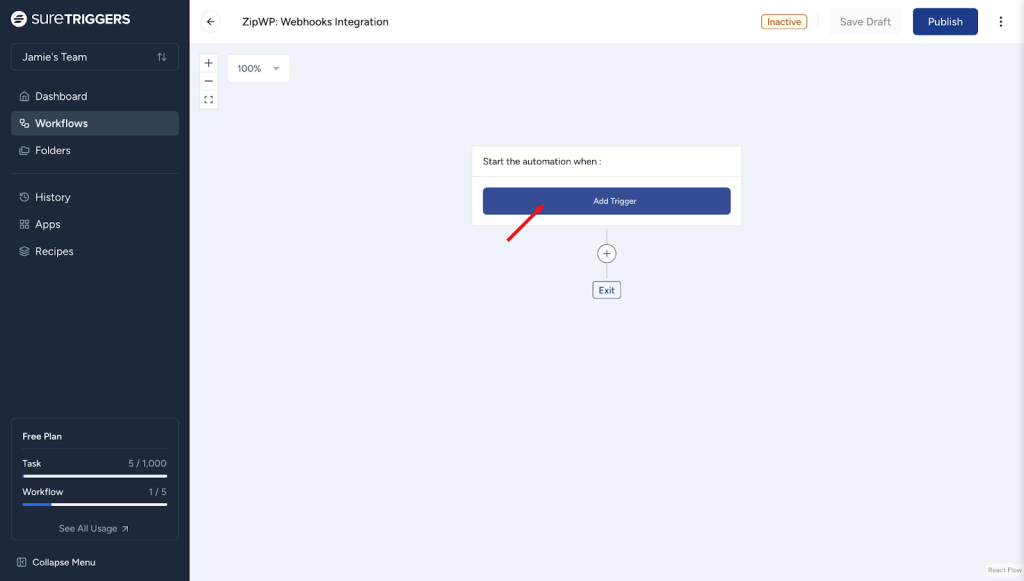Open the three-dot more options menu

(1001, 22)
